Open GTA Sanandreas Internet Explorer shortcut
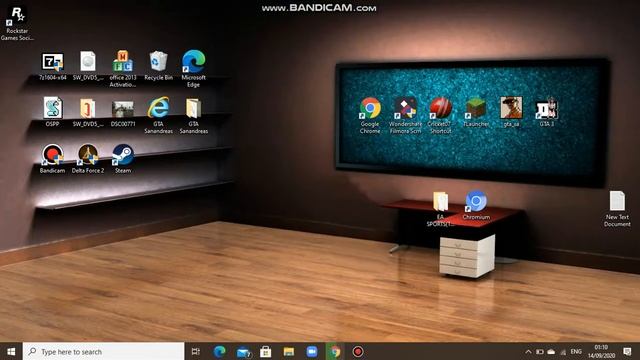 [x=158, y=115]
